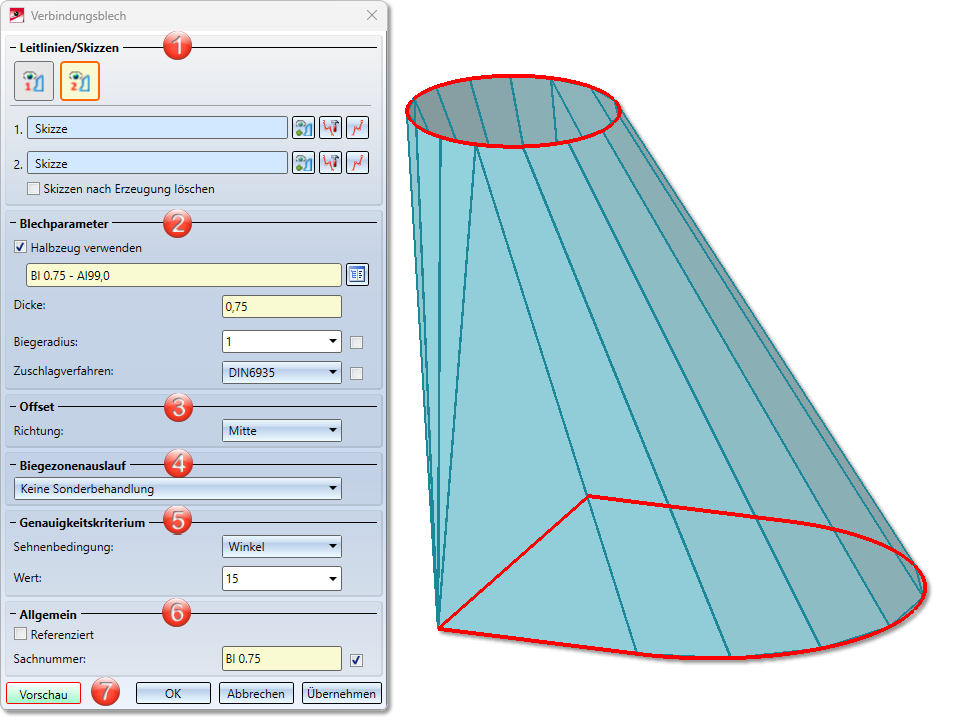Click the Vorschau button

click(x=43, y=694)
